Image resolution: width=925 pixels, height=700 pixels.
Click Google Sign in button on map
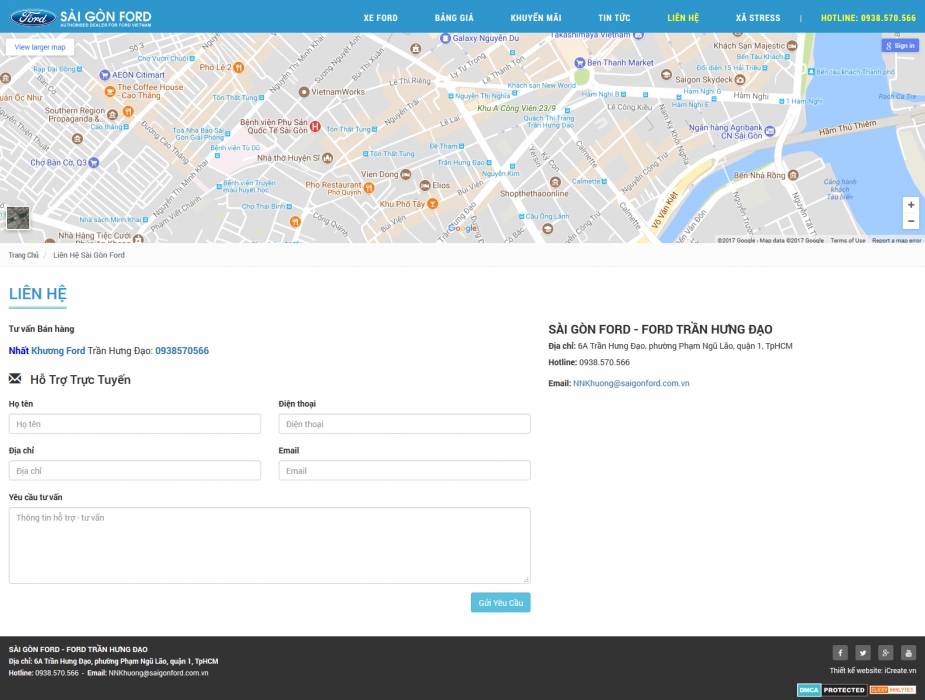click(900, 45)
